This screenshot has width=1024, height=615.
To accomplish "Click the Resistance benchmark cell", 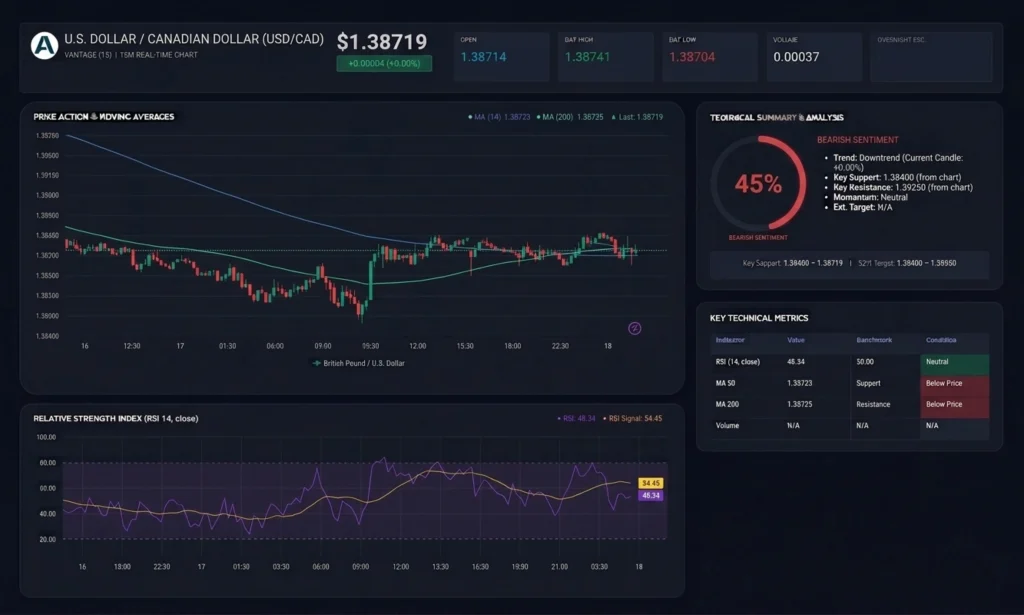I will click(873, 404).
